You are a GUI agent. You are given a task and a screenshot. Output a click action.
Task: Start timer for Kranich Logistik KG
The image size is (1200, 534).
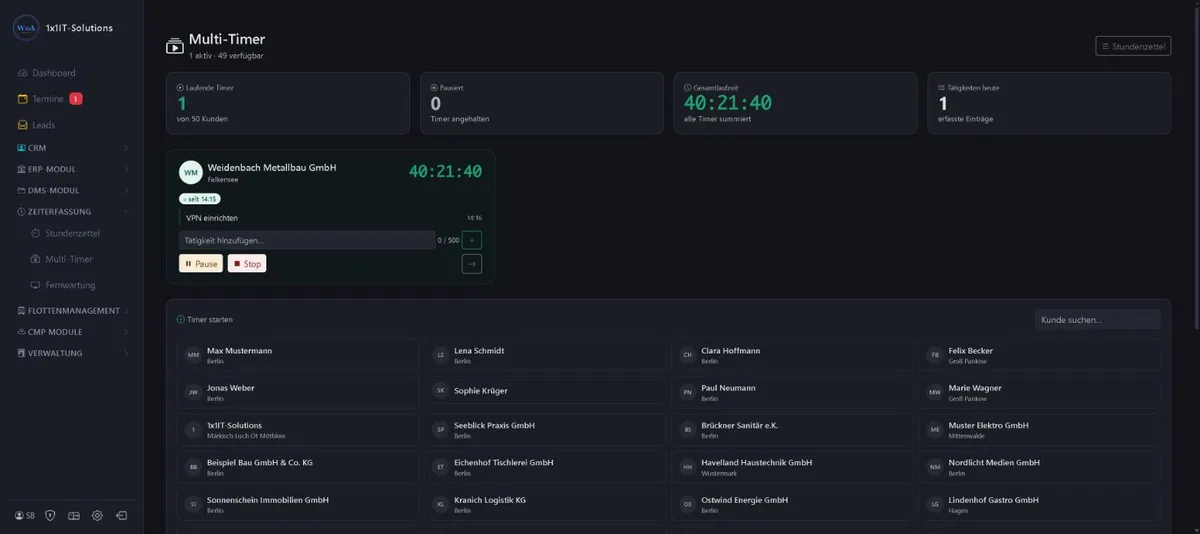(545, 504)
